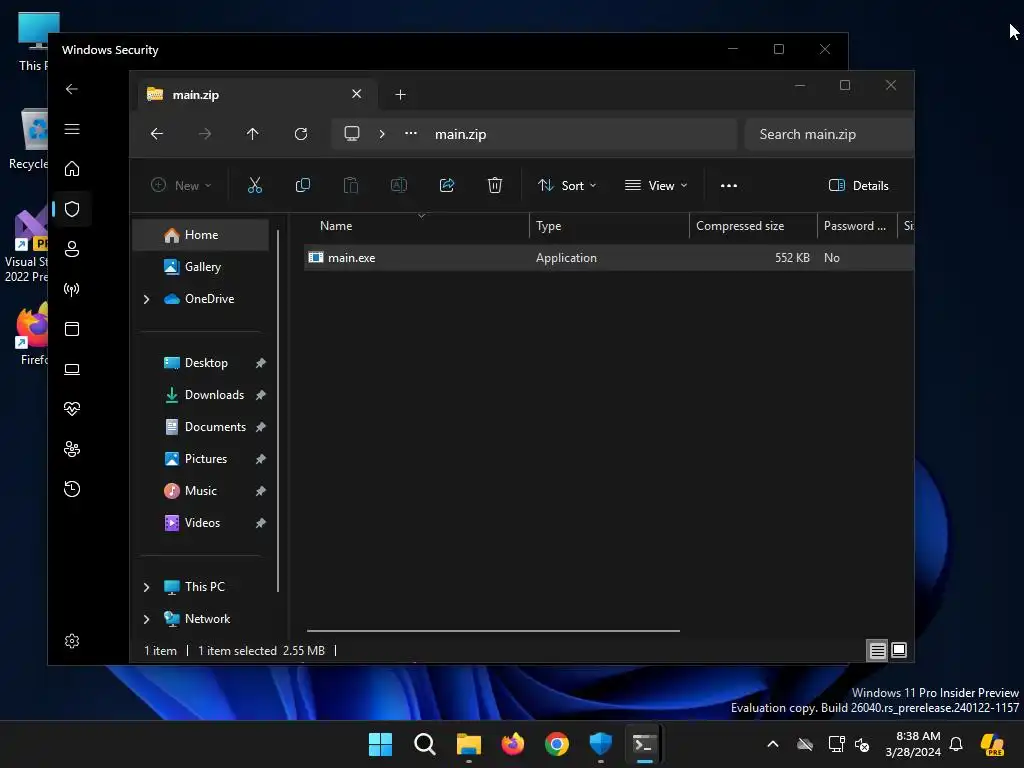Select Virus & threat protection shield icon
Image resolution: width=1024 pixels, height=768 pixels.
click(72, 209)
